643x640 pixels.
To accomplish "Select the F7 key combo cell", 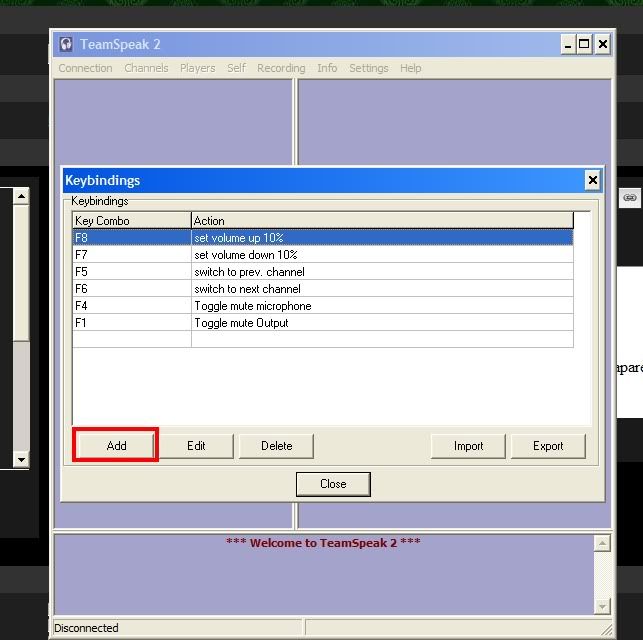I will [132, 255].
